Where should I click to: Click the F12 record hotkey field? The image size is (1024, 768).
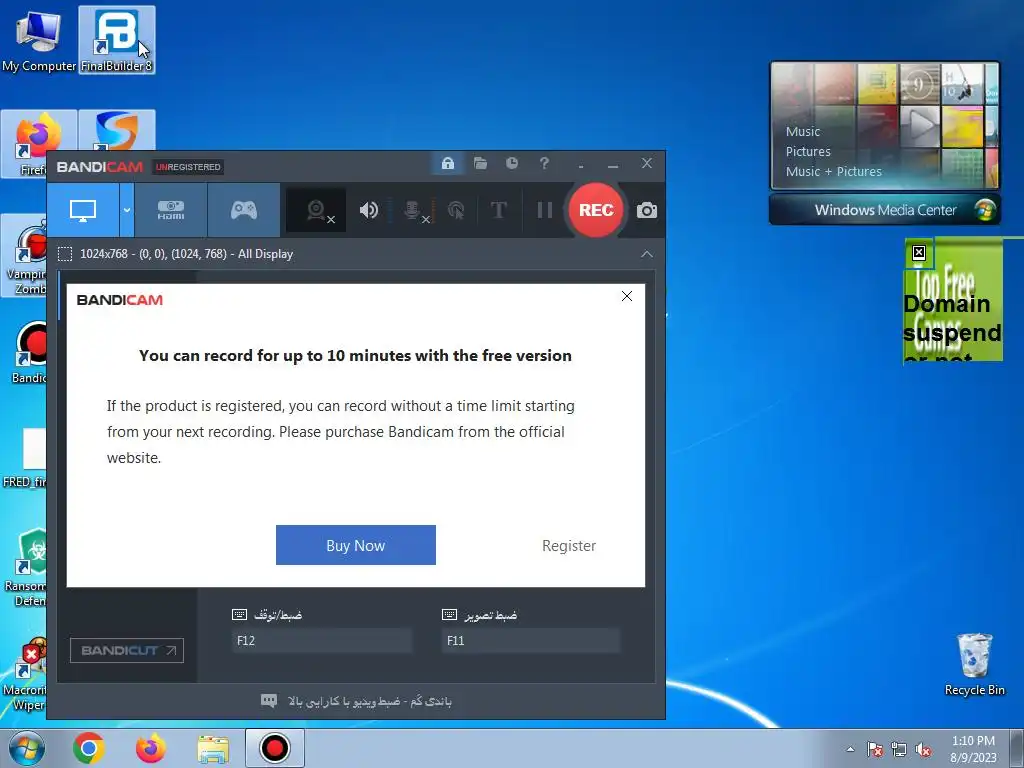coord(322,641)
